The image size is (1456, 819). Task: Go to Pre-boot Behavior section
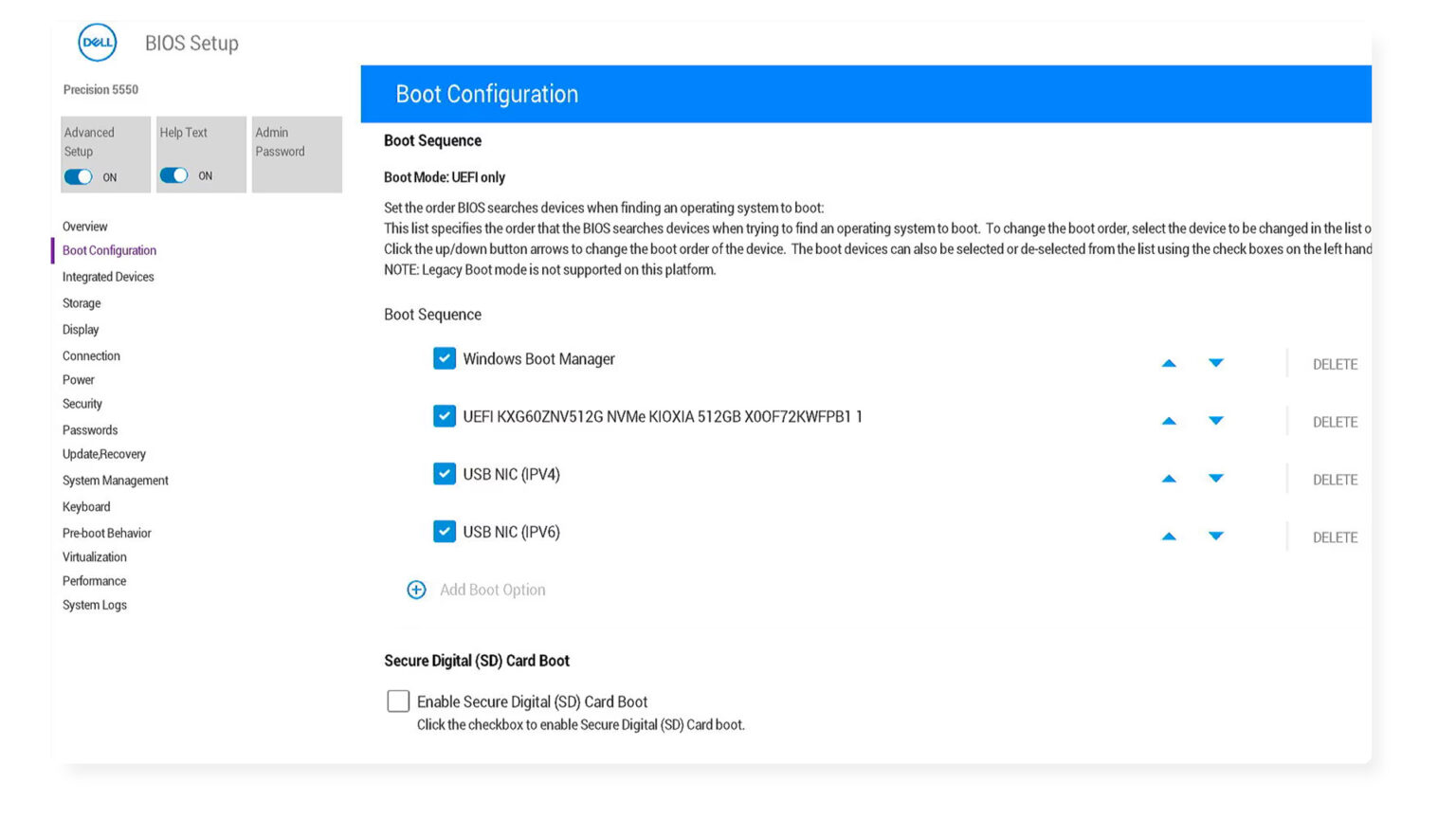(x=107, y=534)
